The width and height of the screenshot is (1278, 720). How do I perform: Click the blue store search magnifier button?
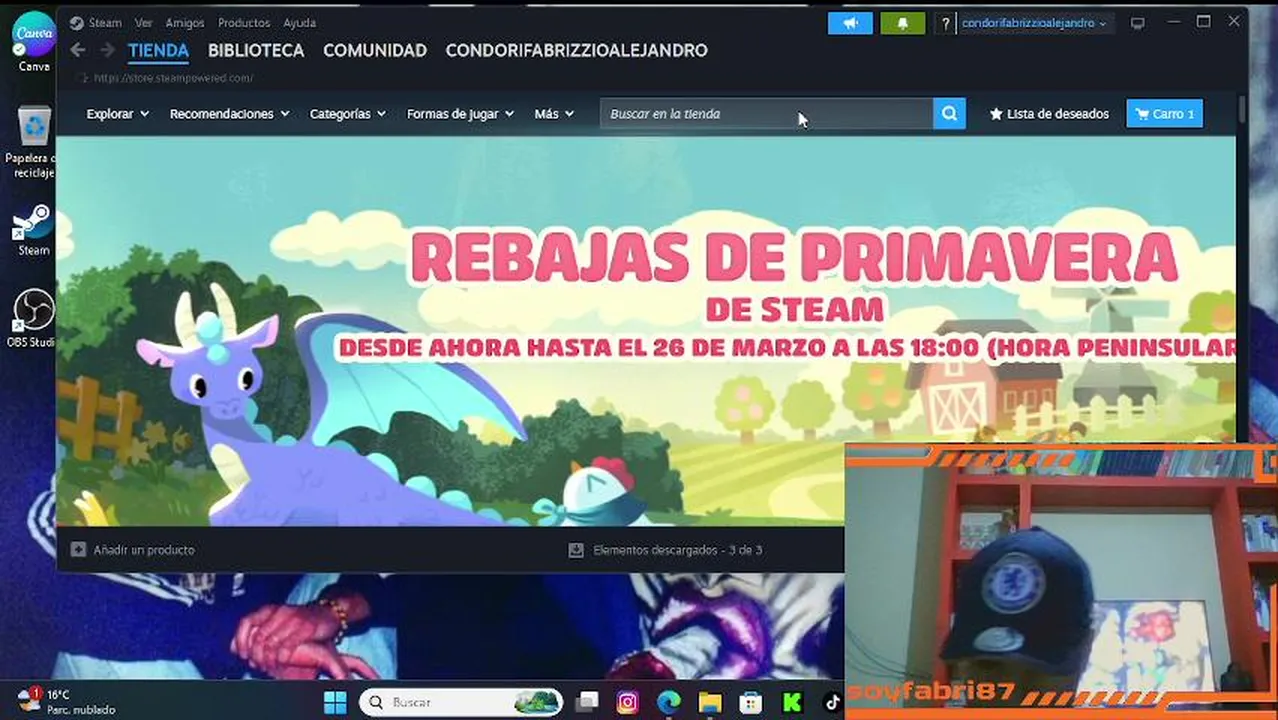pyautogui.click(x=949, y=113)
